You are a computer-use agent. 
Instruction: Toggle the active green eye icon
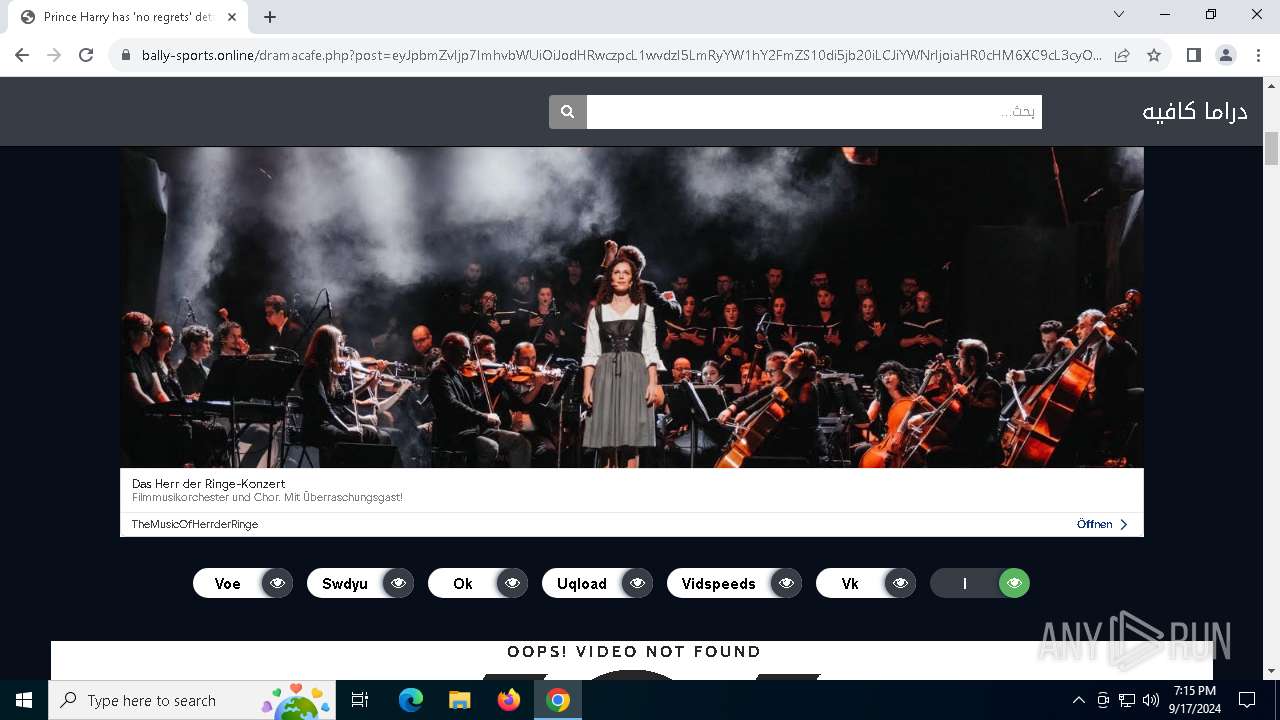point(1014,583)
